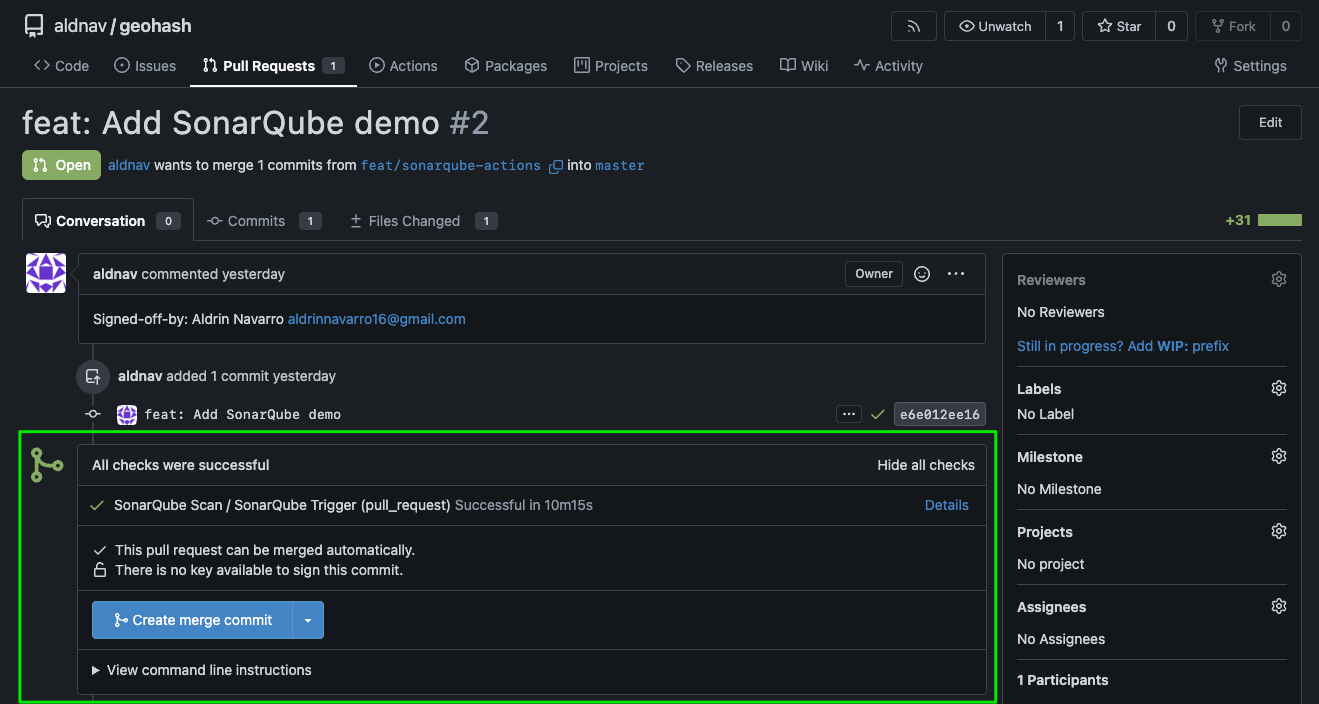Open the geohash repository name link
The height and width of the screenshot is (704, 1319).
click(x=155, y=26)
